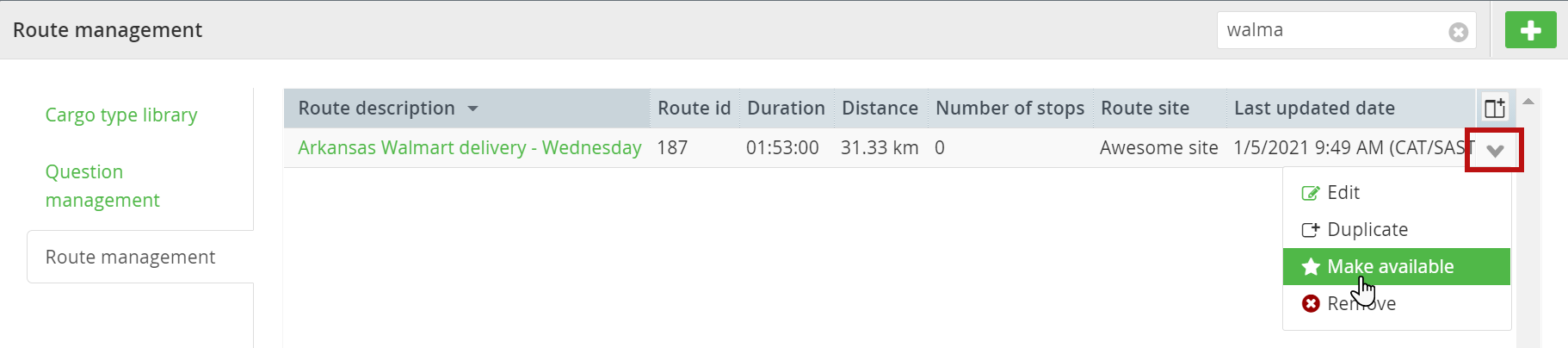
Task: Click the green plus add route button
Action: (x=1530, y=30)
